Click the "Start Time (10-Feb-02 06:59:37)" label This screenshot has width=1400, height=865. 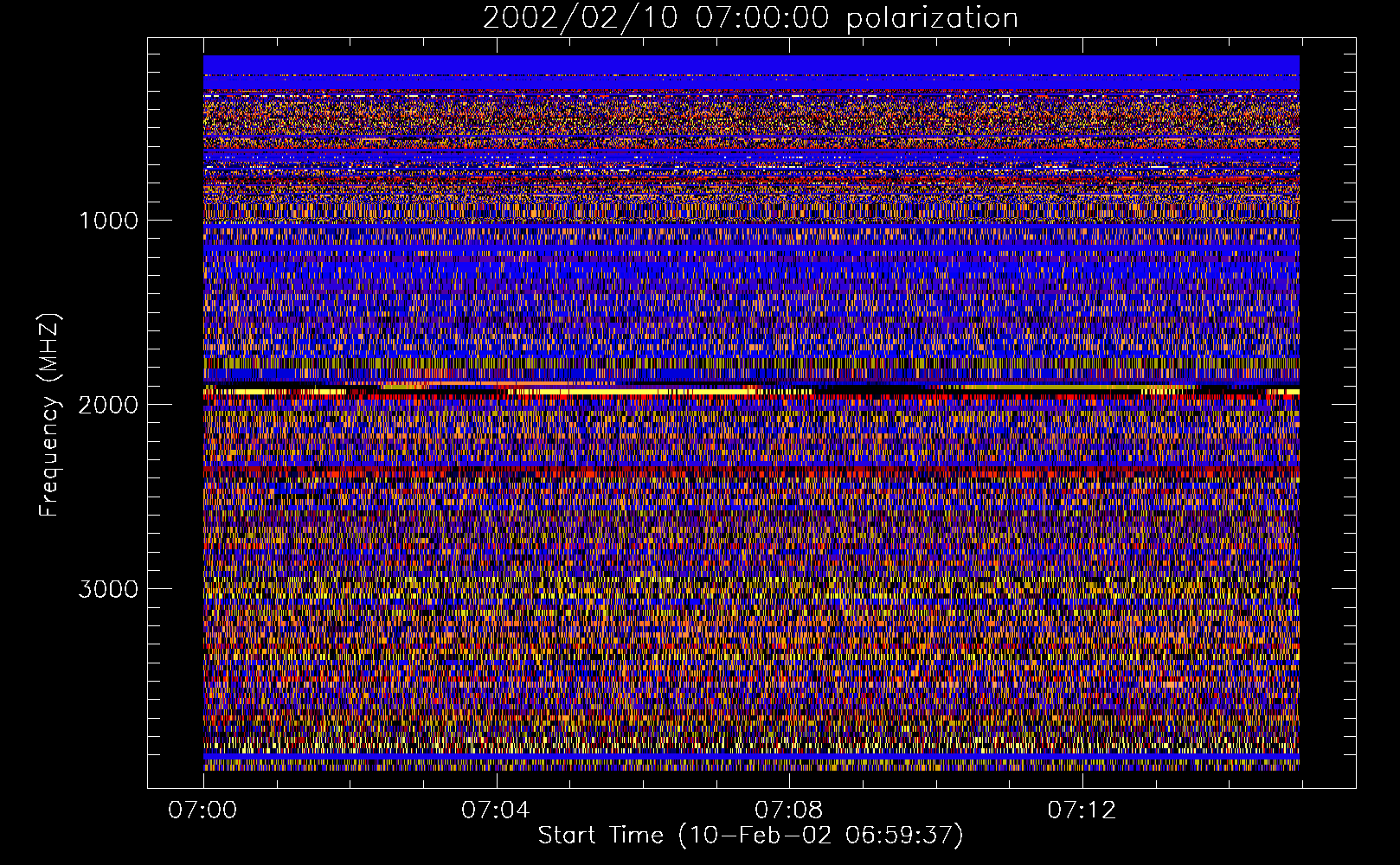(750, 836)
